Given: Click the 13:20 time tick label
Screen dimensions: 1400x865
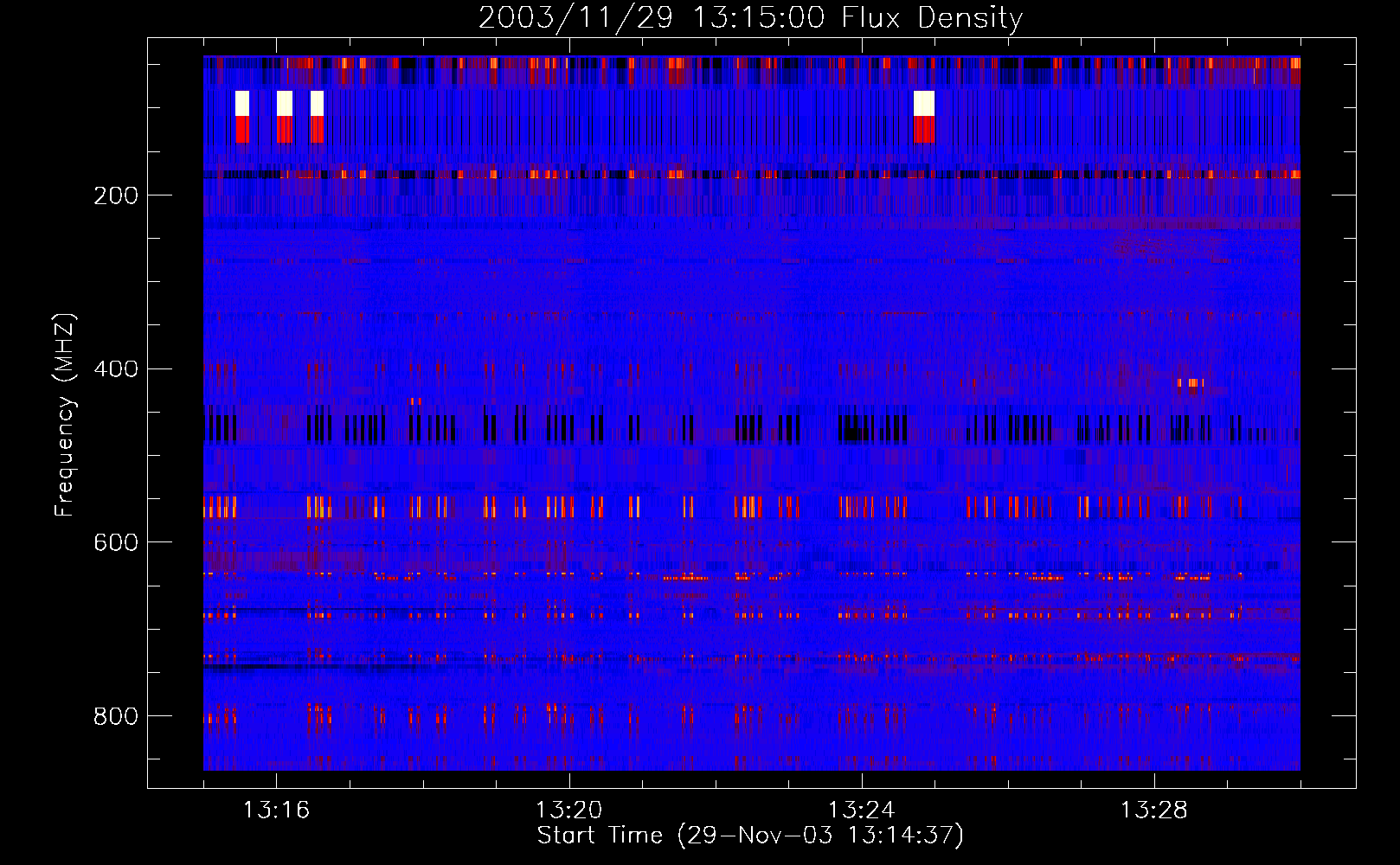Looking at the screenshot, I should 568,811.
